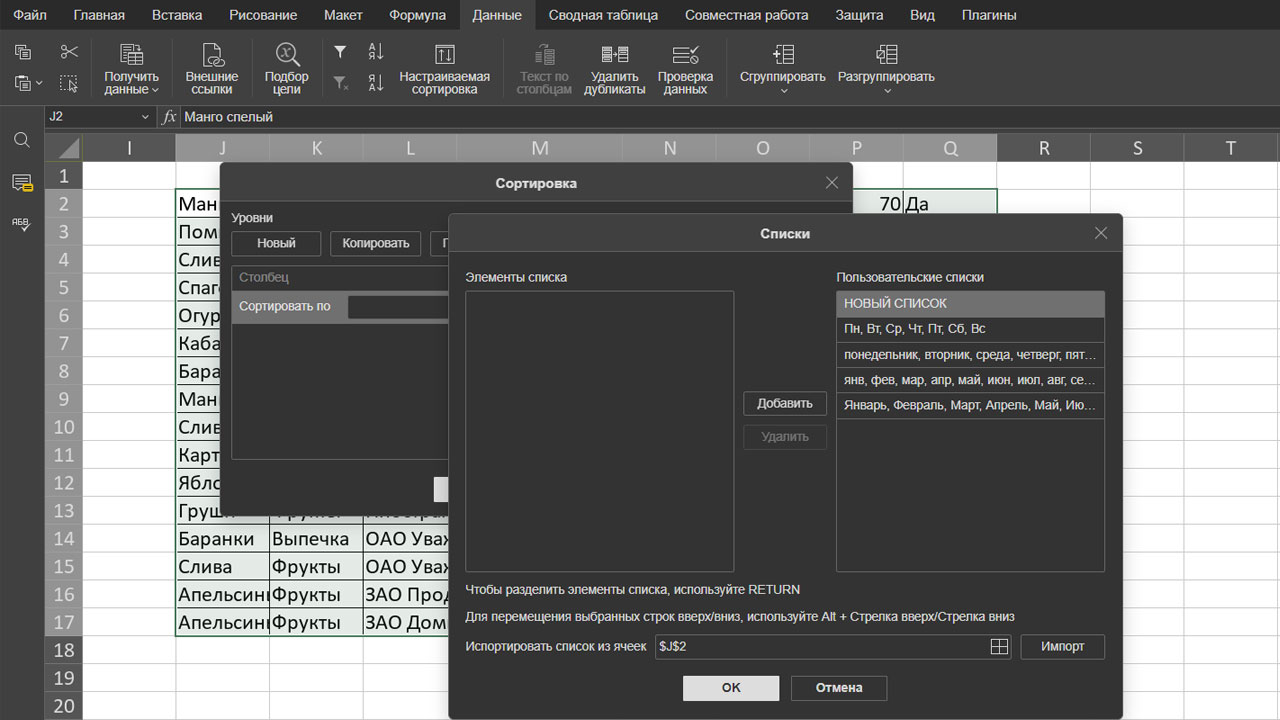The height and width of the screenshot is (720, 1280).
Task: Open the Плагины tab
Action: [989, 15]
